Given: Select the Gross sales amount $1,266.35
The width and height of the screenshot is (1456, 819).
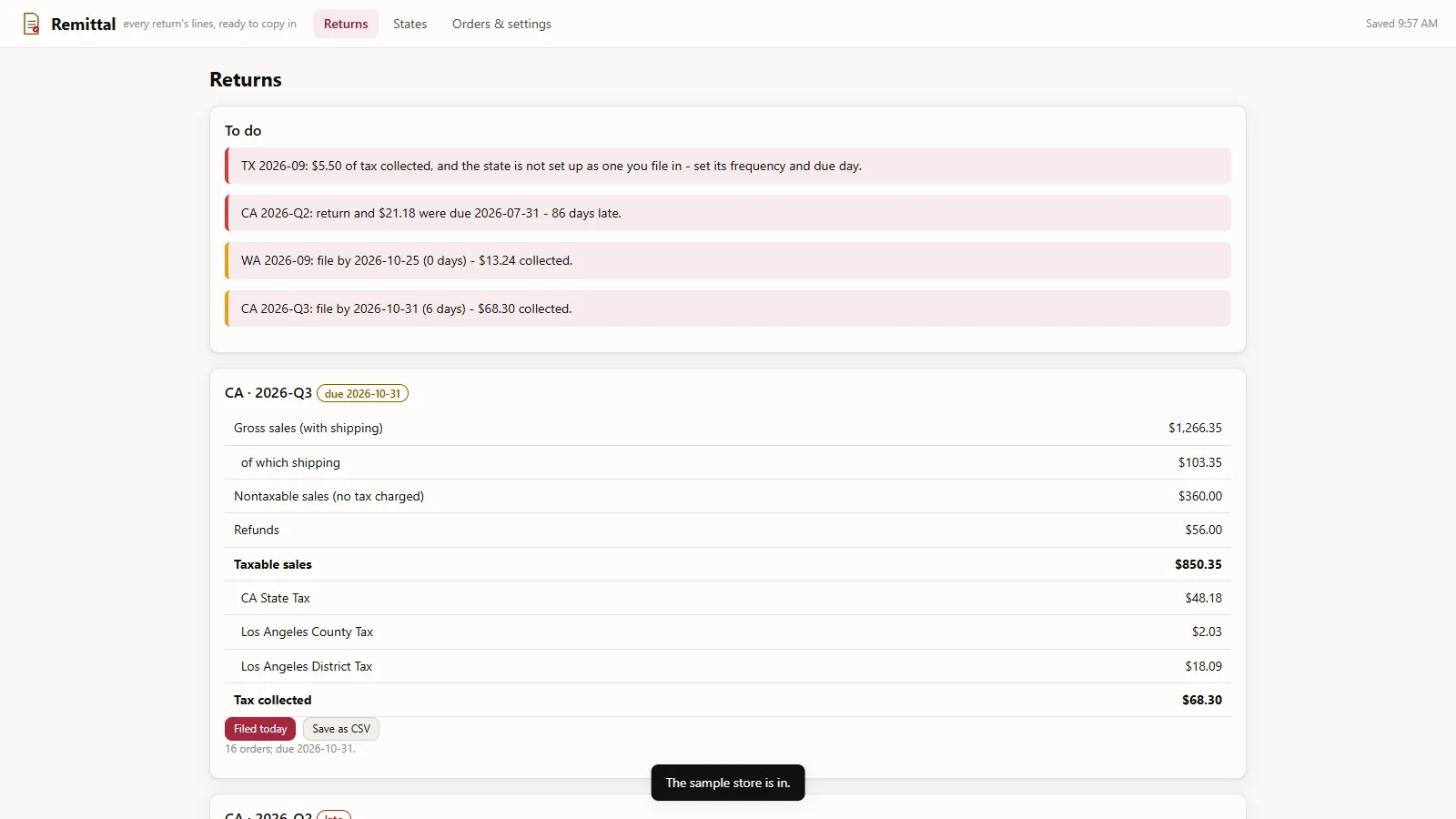Looking at the screenshot, I should pyautogui.click(x=1195, y=428).
